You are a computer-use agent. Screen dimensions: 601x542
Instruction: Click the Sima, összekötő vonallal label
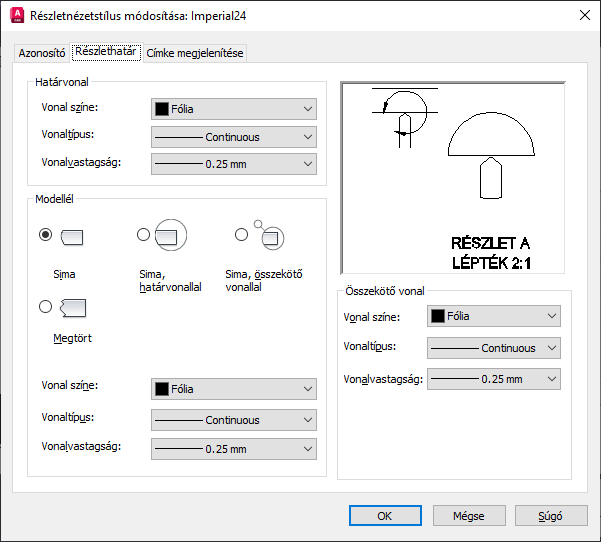(x=264, y=281)
